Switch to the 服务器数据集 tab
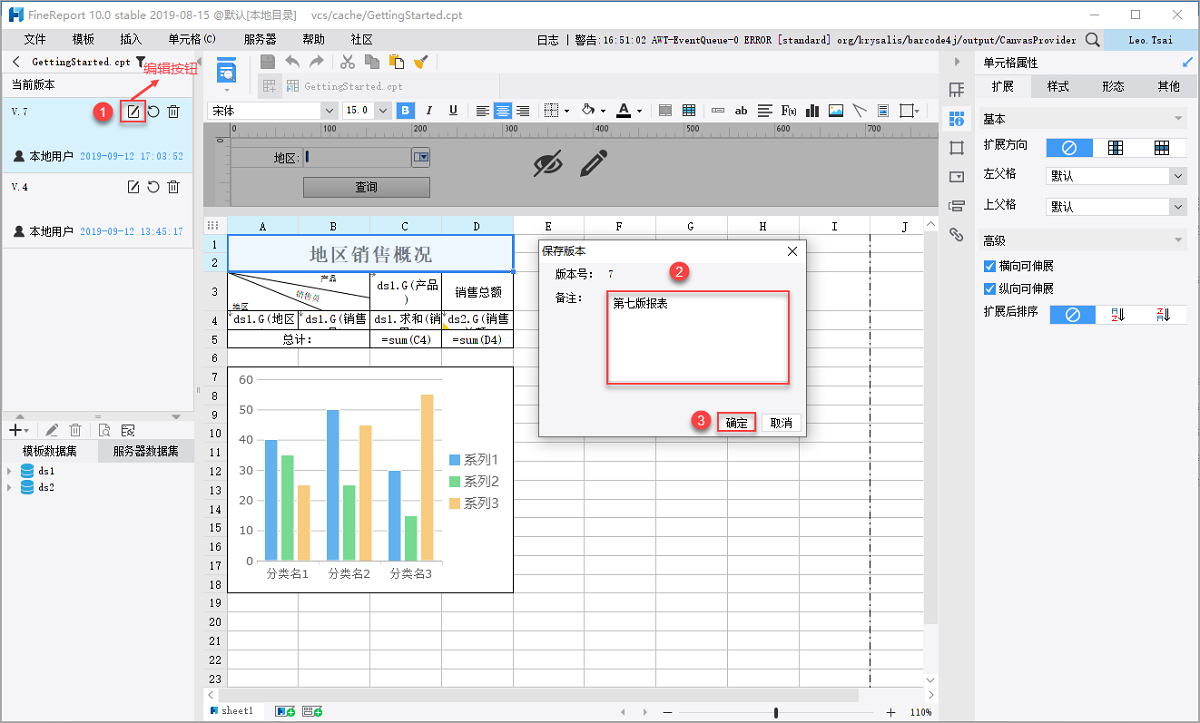This screenshot has width=1200, height=723. 145,452
